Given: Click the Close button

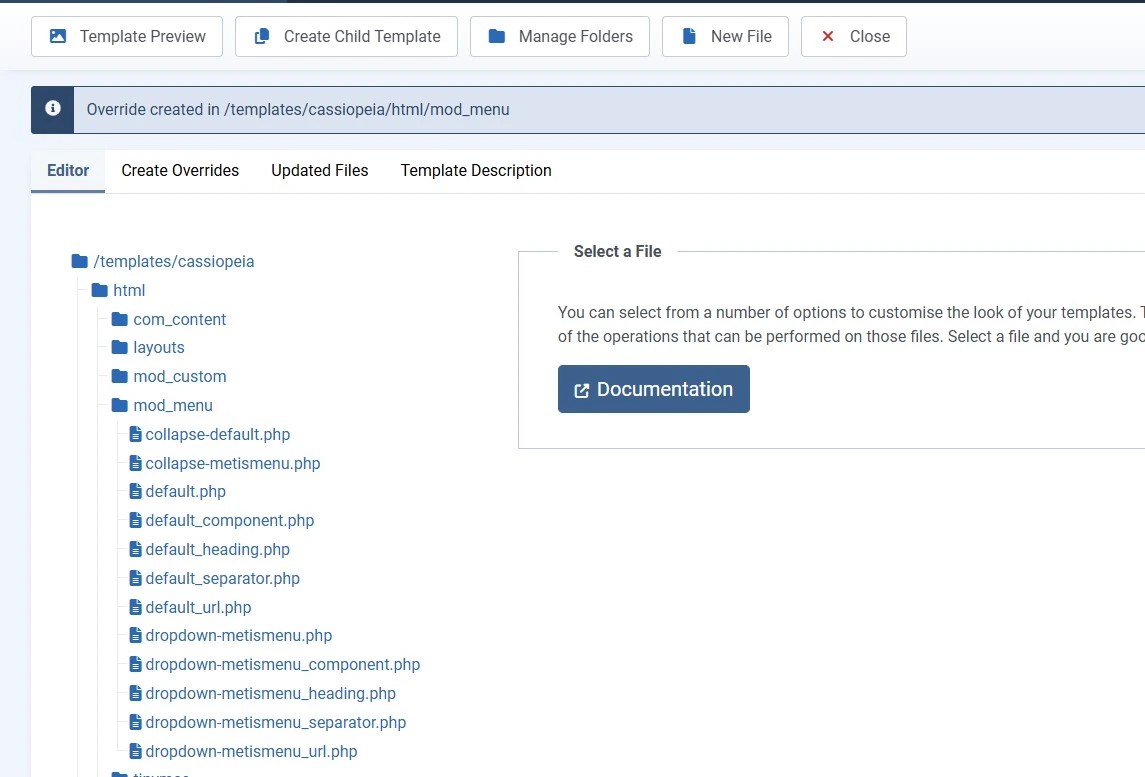Looking at the screenshot, I should pos(854,37).
